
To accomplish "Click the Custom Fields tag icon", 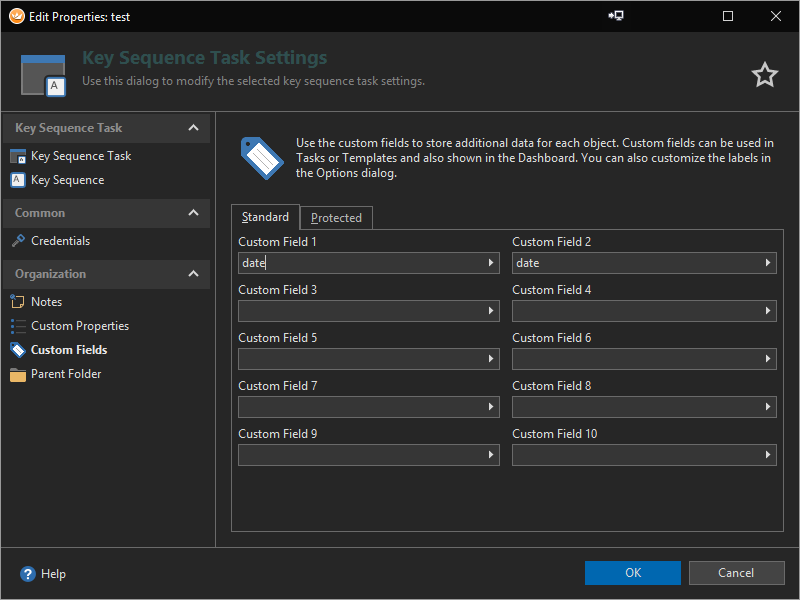I will point(18,350).
